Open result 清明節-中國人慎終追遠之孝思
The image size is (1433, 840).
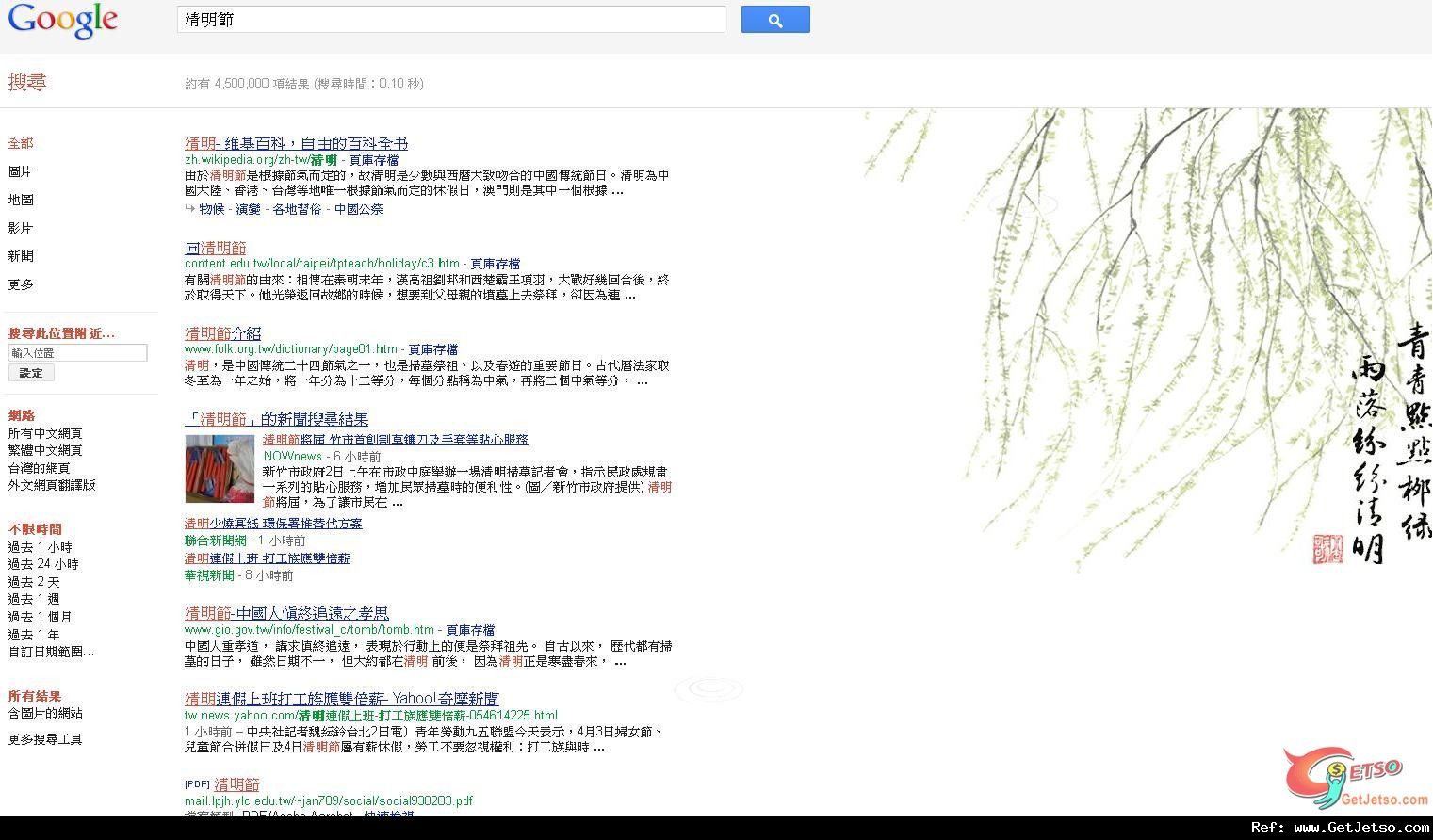(286, 613)
